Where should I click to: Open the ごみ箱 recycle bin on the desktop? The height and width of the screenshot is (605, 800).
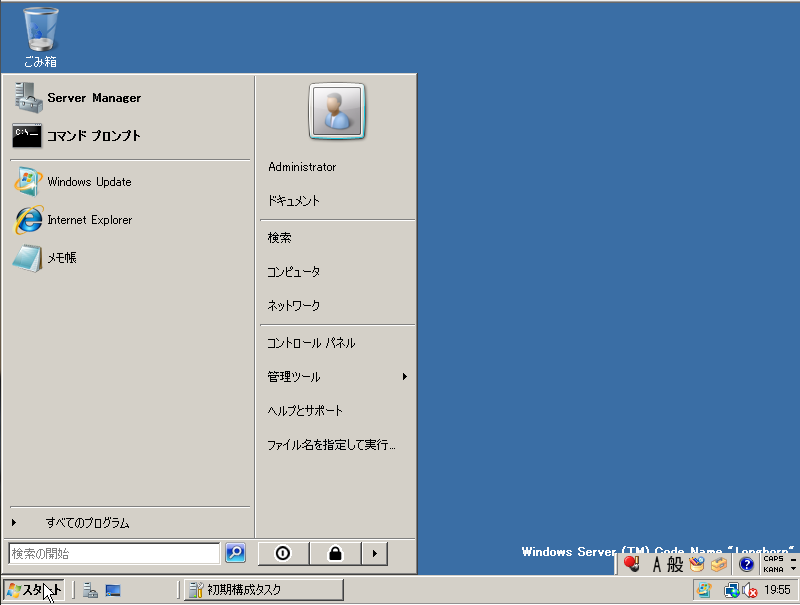click(x=40, y=37)
